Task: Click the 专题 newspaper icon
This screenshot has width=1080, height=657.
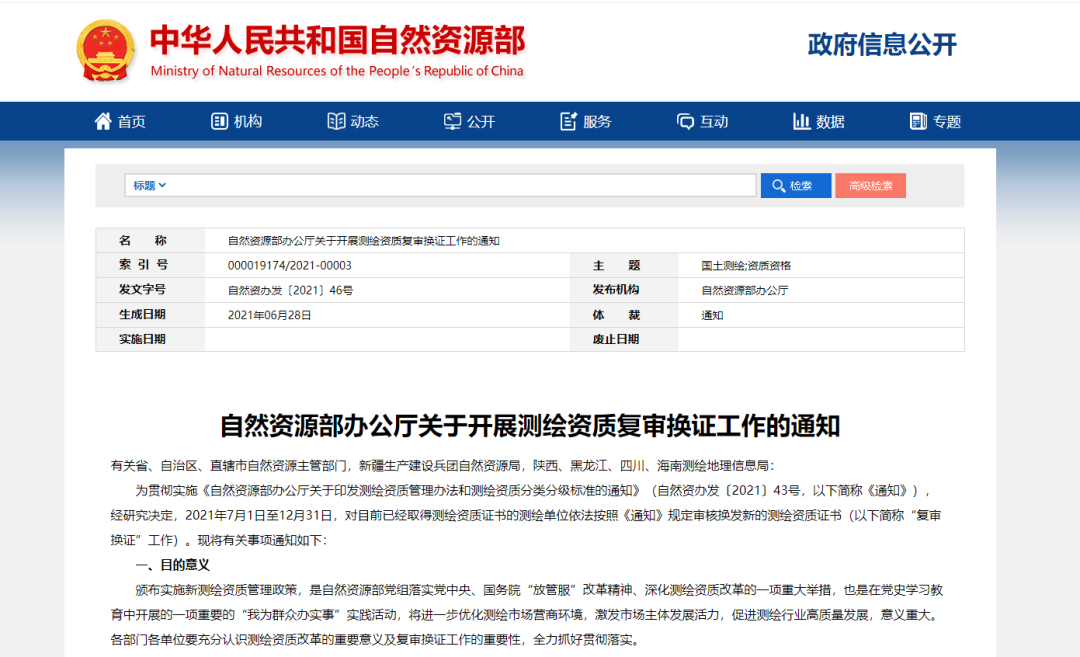Action: pyautogui.click(x=918, y=121)
